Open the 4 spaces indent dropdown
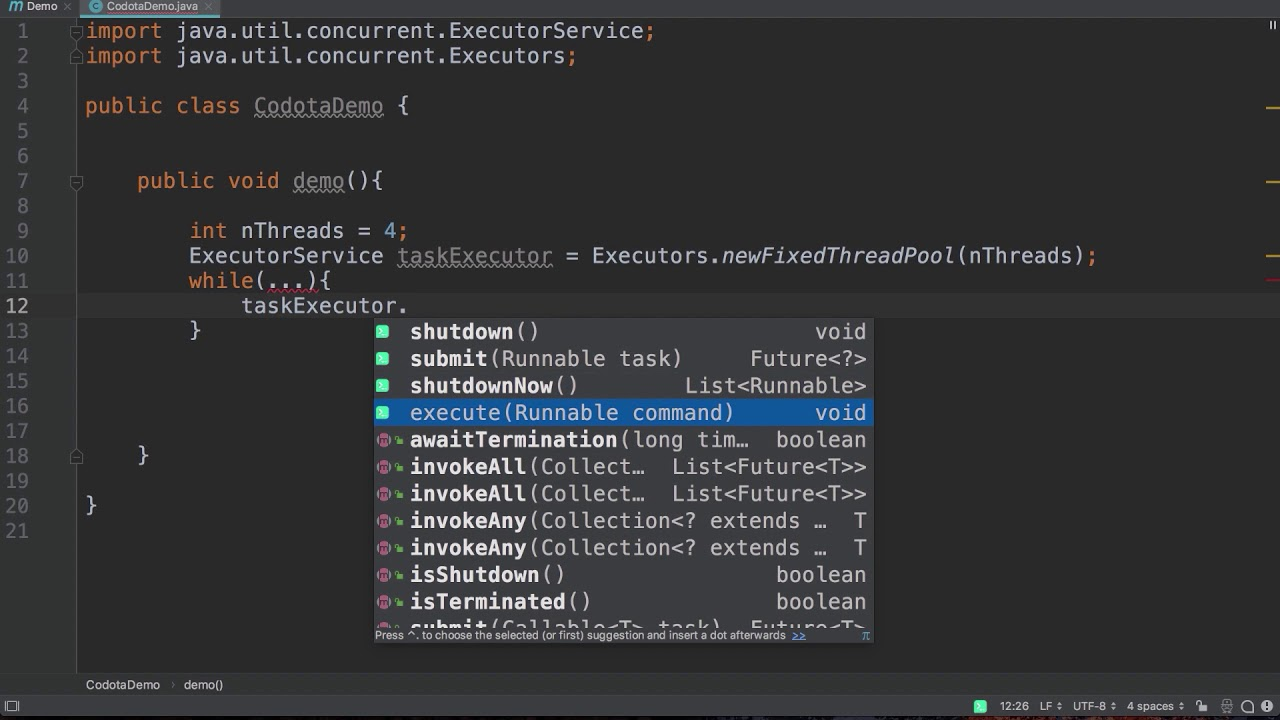 tap(1155, 706)
